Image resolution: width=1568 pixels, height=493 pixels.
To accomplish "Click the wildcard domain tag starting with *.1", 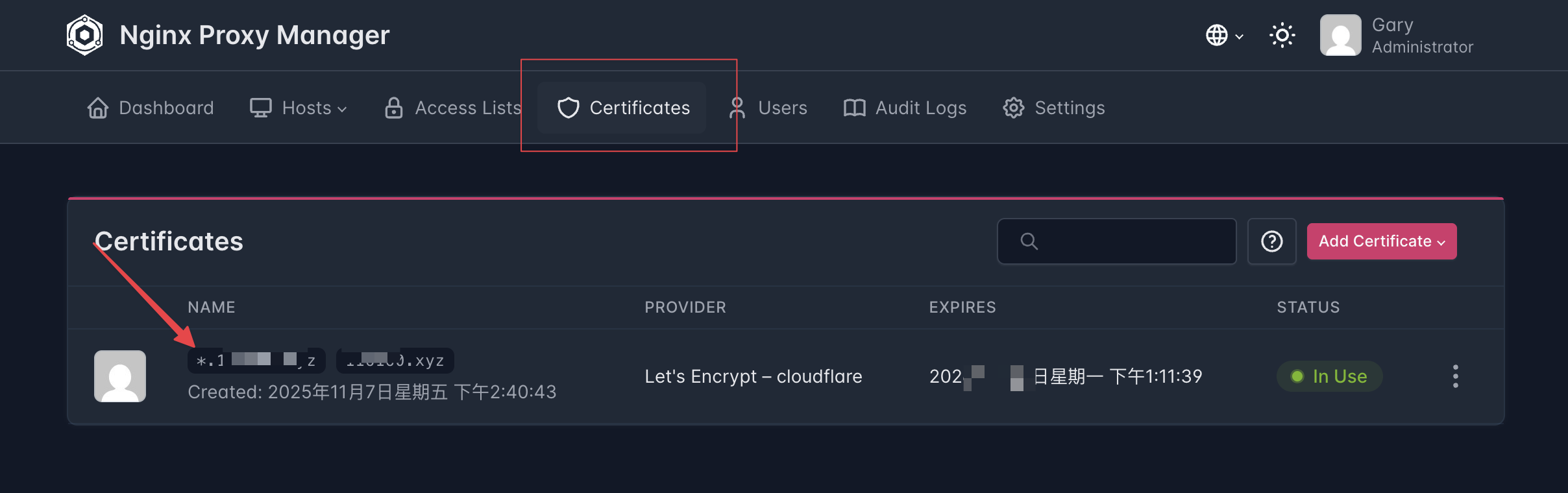I will 256,360.
